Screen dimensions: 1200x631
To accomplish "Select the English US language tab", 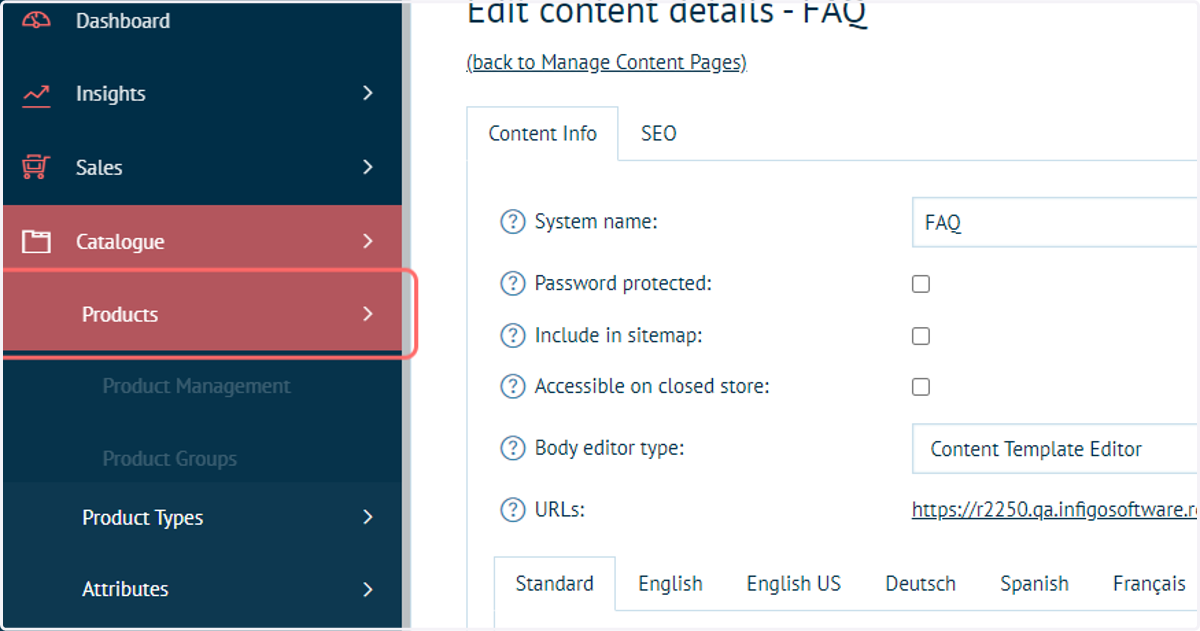I will (x=794, y=584).
